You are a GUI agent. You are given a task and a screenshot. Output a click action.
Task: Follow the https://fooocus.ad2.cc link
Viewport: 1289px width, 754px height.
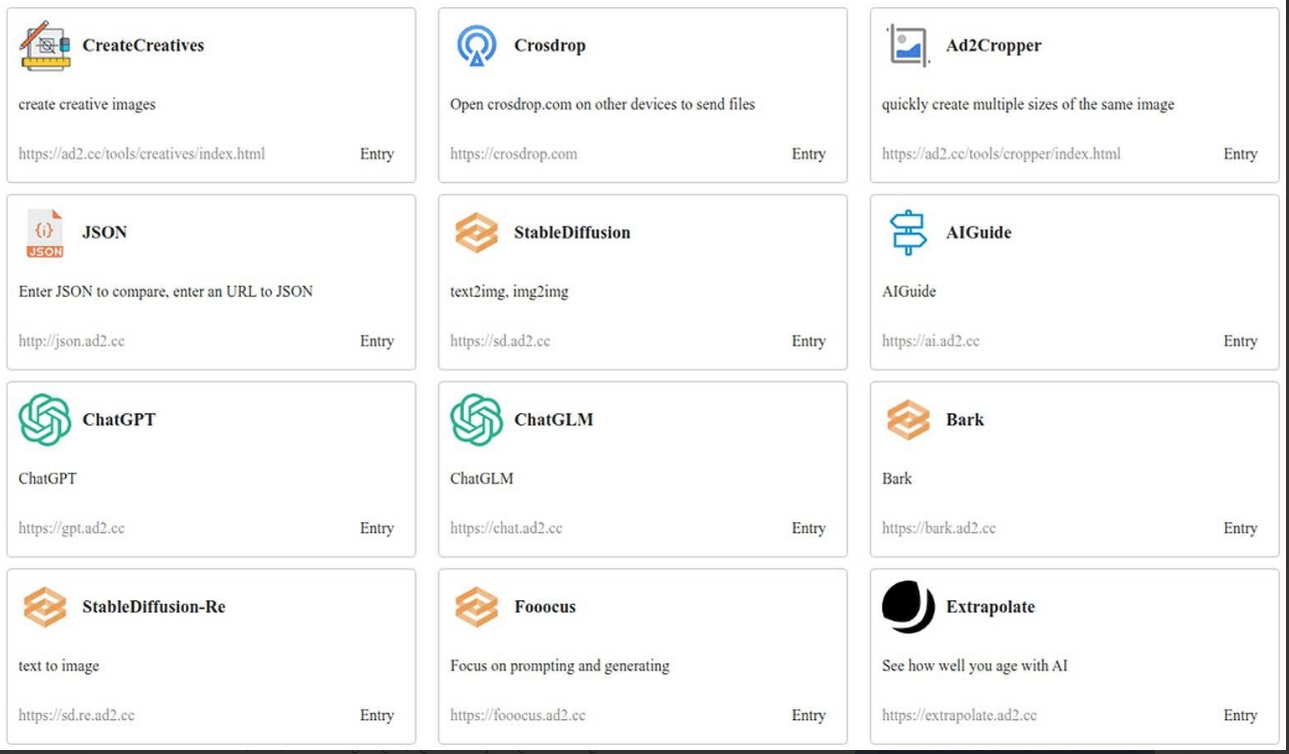tap(518, 715)
